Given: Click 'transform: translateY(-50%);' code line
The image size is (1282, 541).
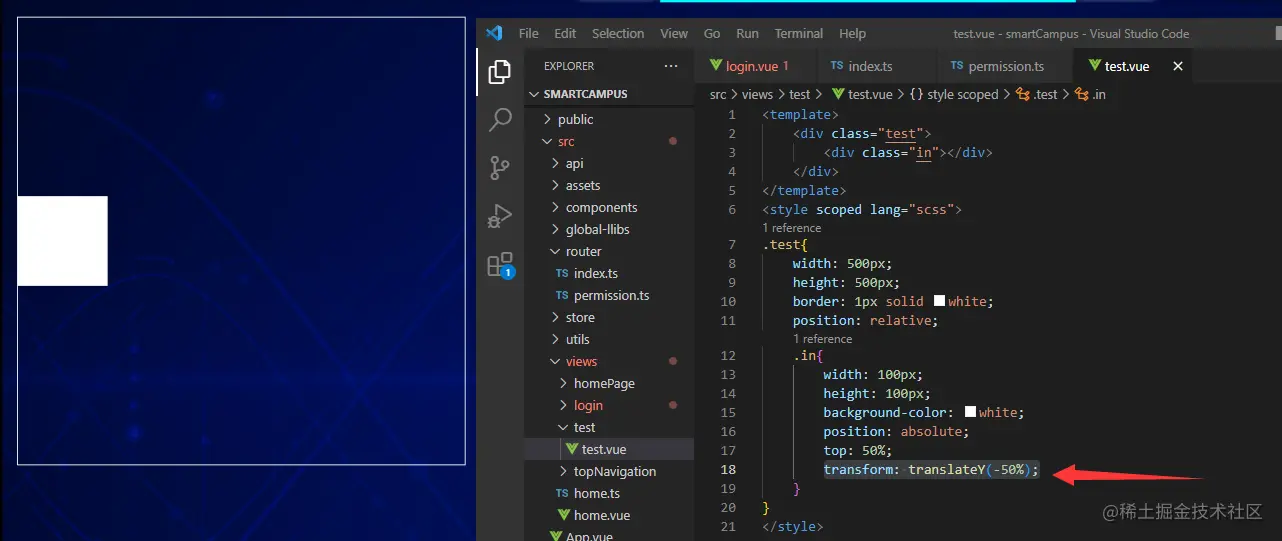Looking at the screenshot, I should click(x=931, y=469).
